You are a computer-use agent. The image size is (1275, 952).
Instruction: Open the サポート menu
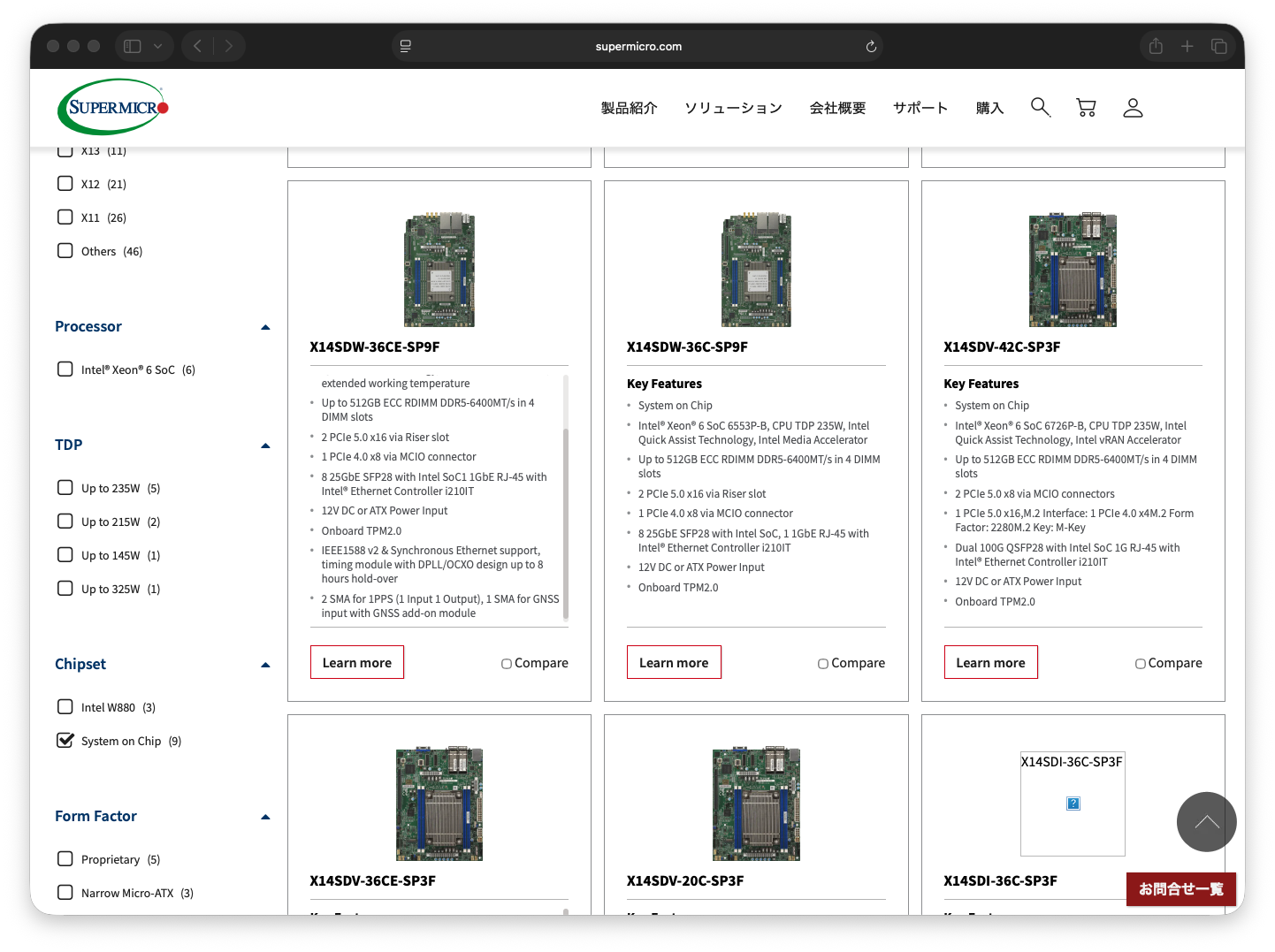click(x=920, y=108)
